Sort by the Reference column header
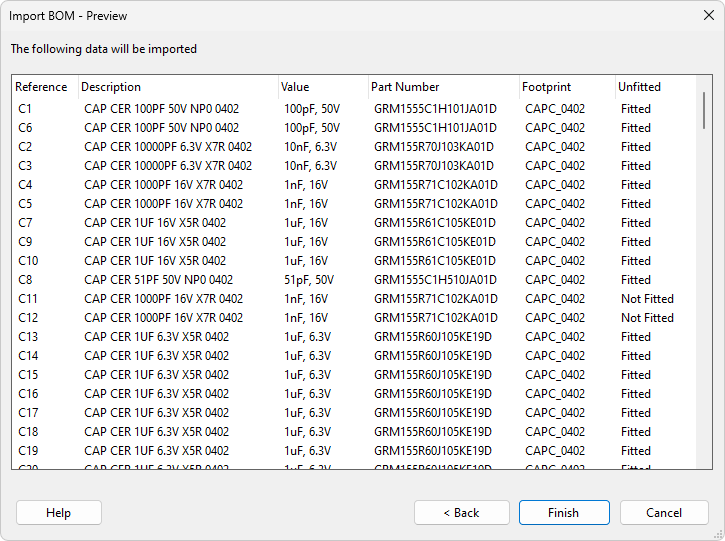 pyautogui.click(x=42, y=87)
